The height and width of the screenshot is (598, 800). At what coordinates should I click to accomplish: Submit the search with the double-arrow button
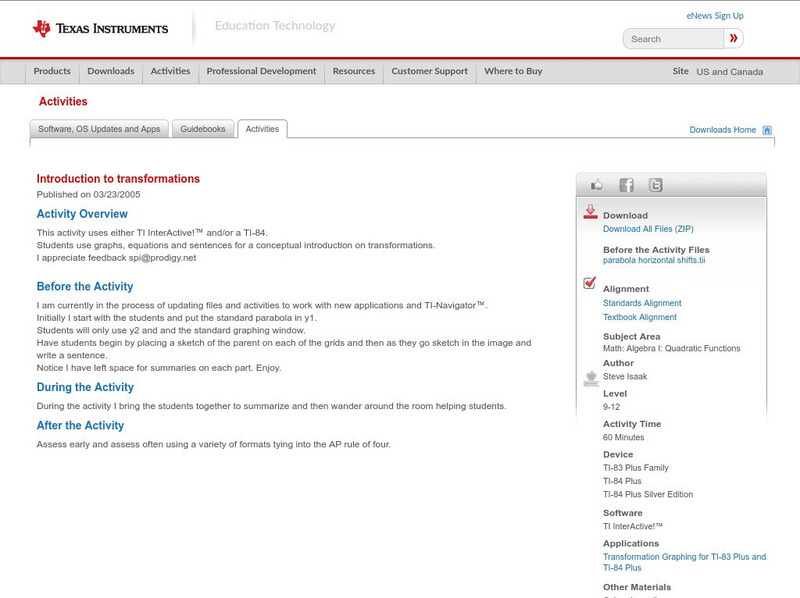(733, 38)
